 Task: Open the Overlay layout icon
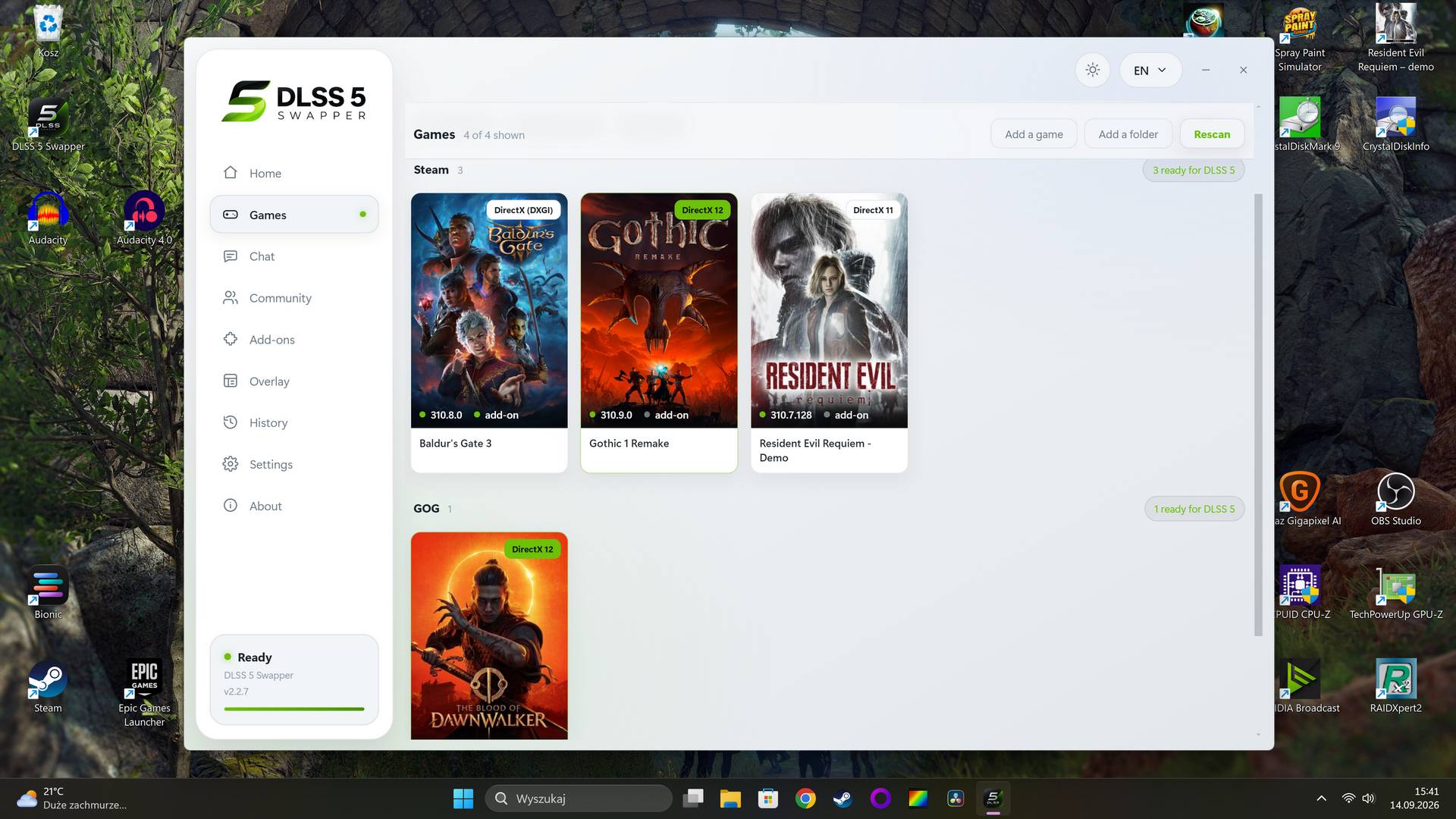coord(231,381)
